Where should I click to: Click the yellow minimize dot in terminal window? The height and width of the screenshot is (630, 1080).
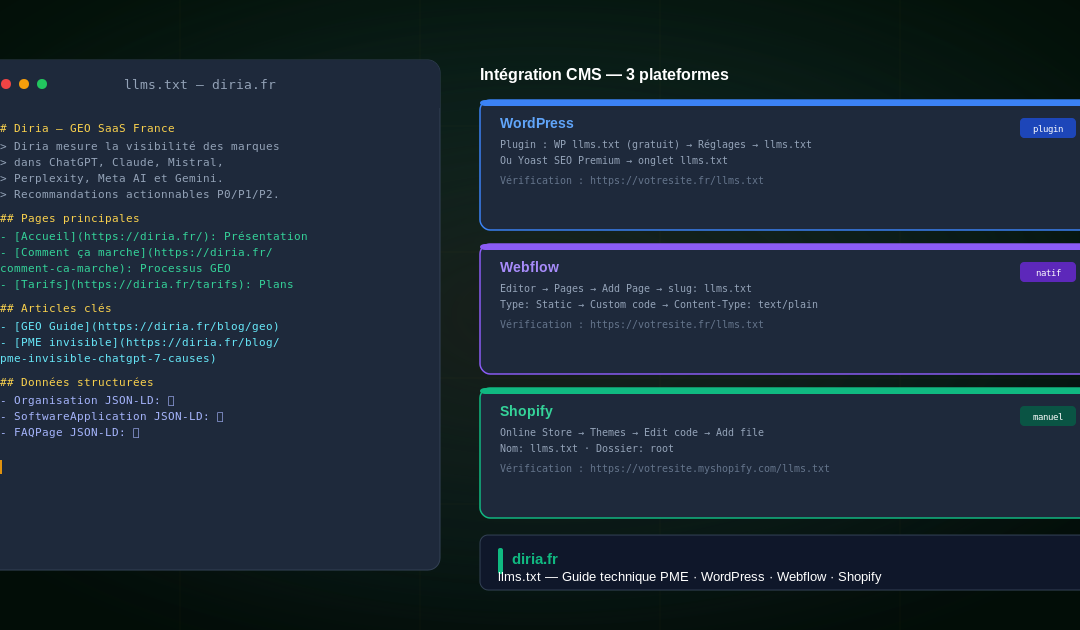(24, 84)
